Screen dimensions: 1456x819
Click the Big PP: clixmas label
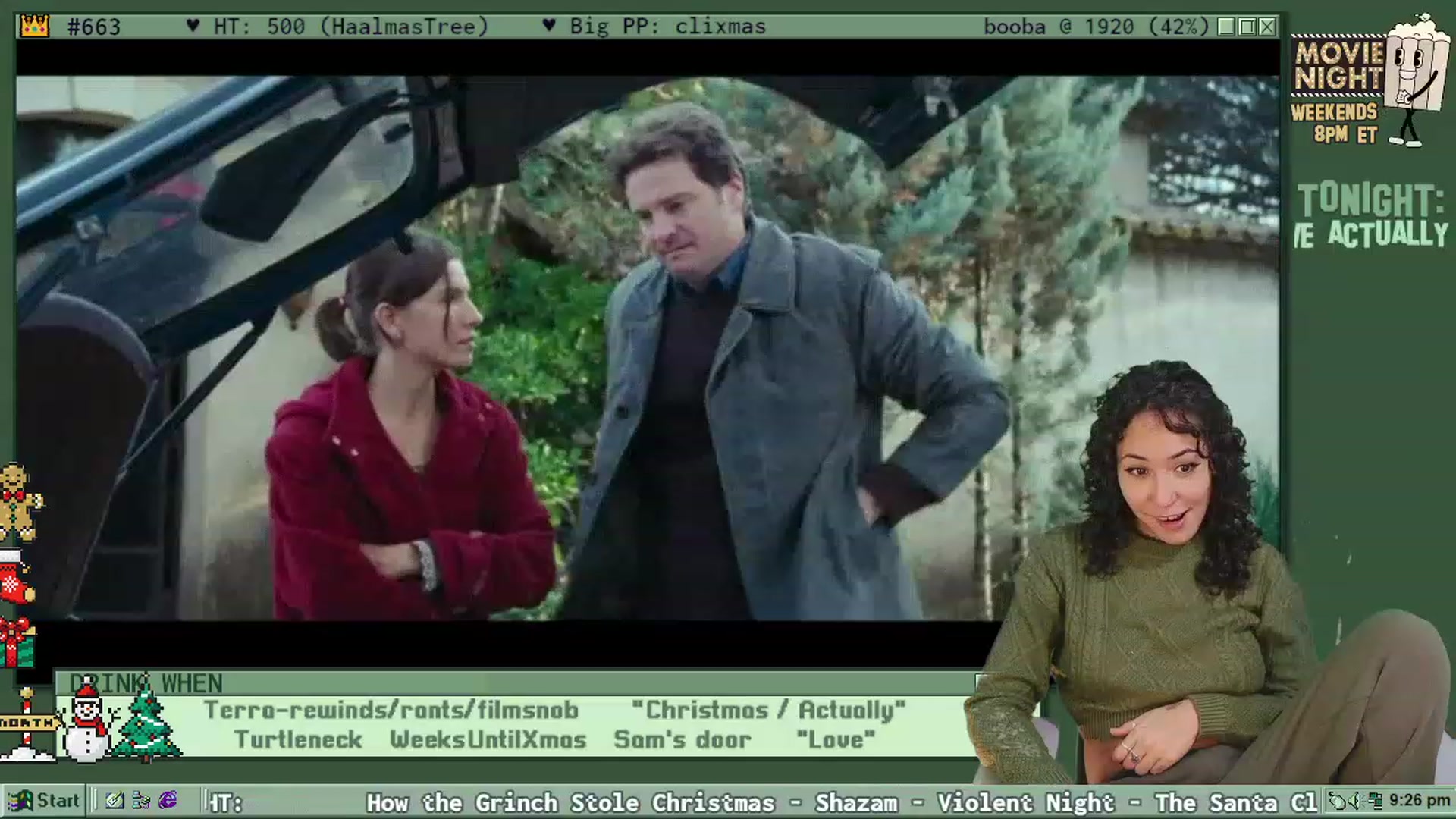point(667,27)
